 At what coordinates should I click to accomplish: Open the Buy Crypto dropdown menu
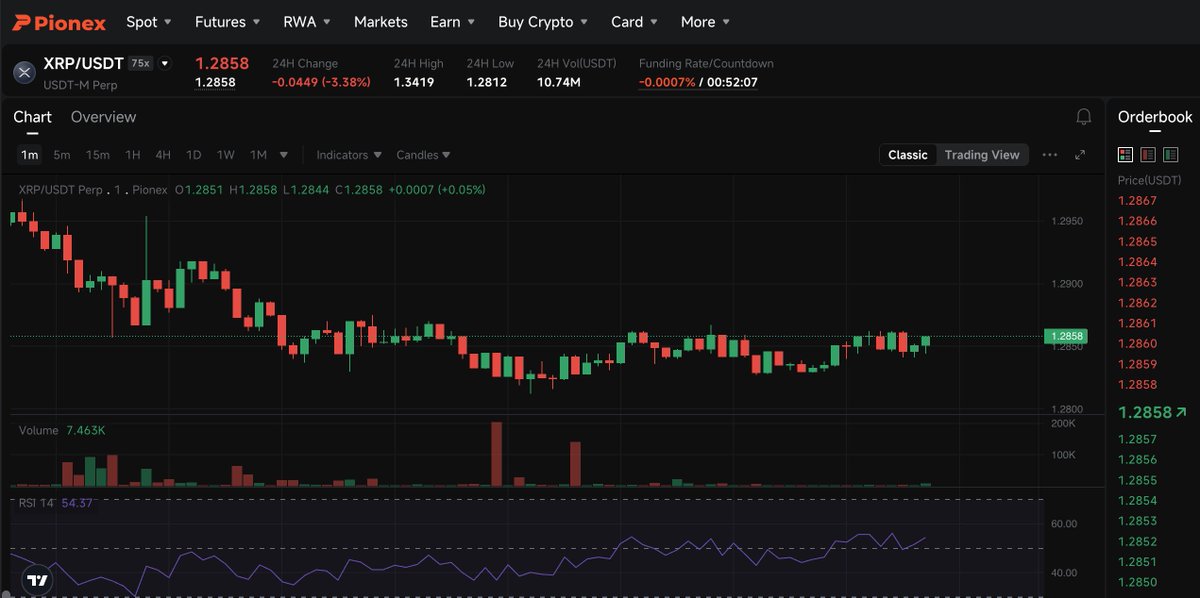pyautogui.click(x=543, y=21)
